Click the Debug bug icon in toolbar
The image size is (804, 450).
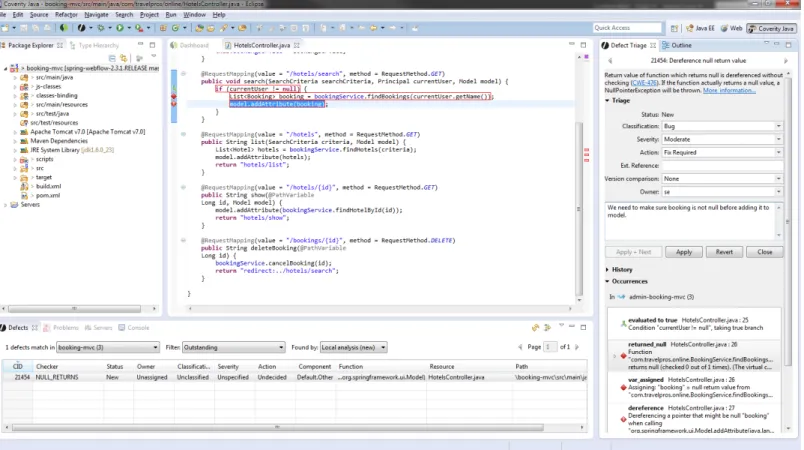pos(101,28)
